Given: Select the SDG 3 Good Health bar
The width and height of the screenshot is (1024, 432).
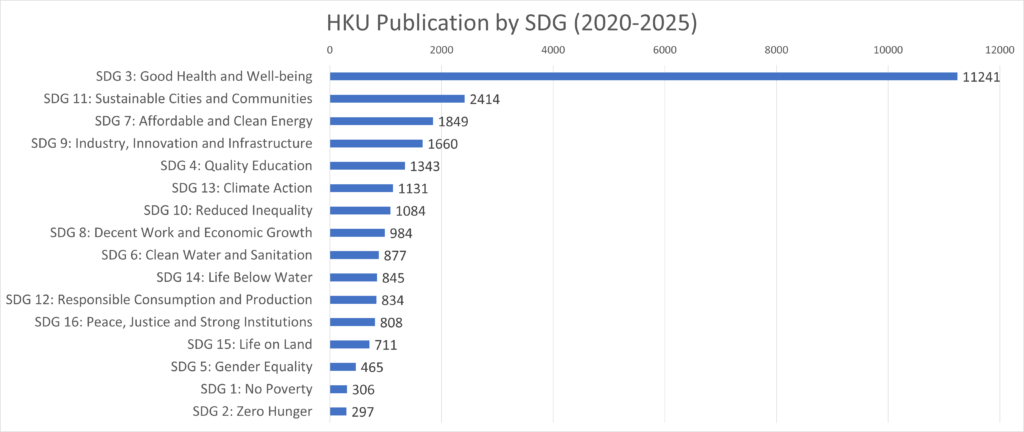Looking at the screenshot, I should click(643, 76).
